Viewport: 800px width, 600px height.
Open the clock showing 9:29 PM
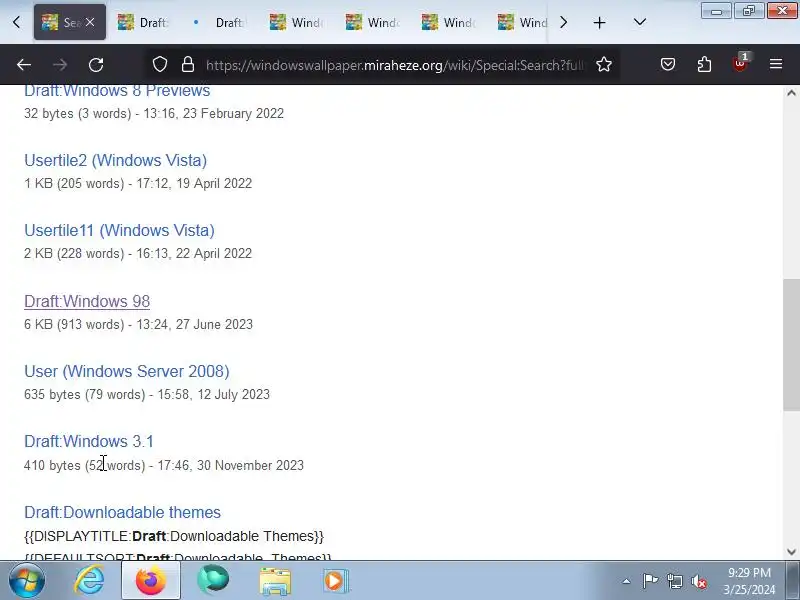pyautogui.click(x=749, y=581)
